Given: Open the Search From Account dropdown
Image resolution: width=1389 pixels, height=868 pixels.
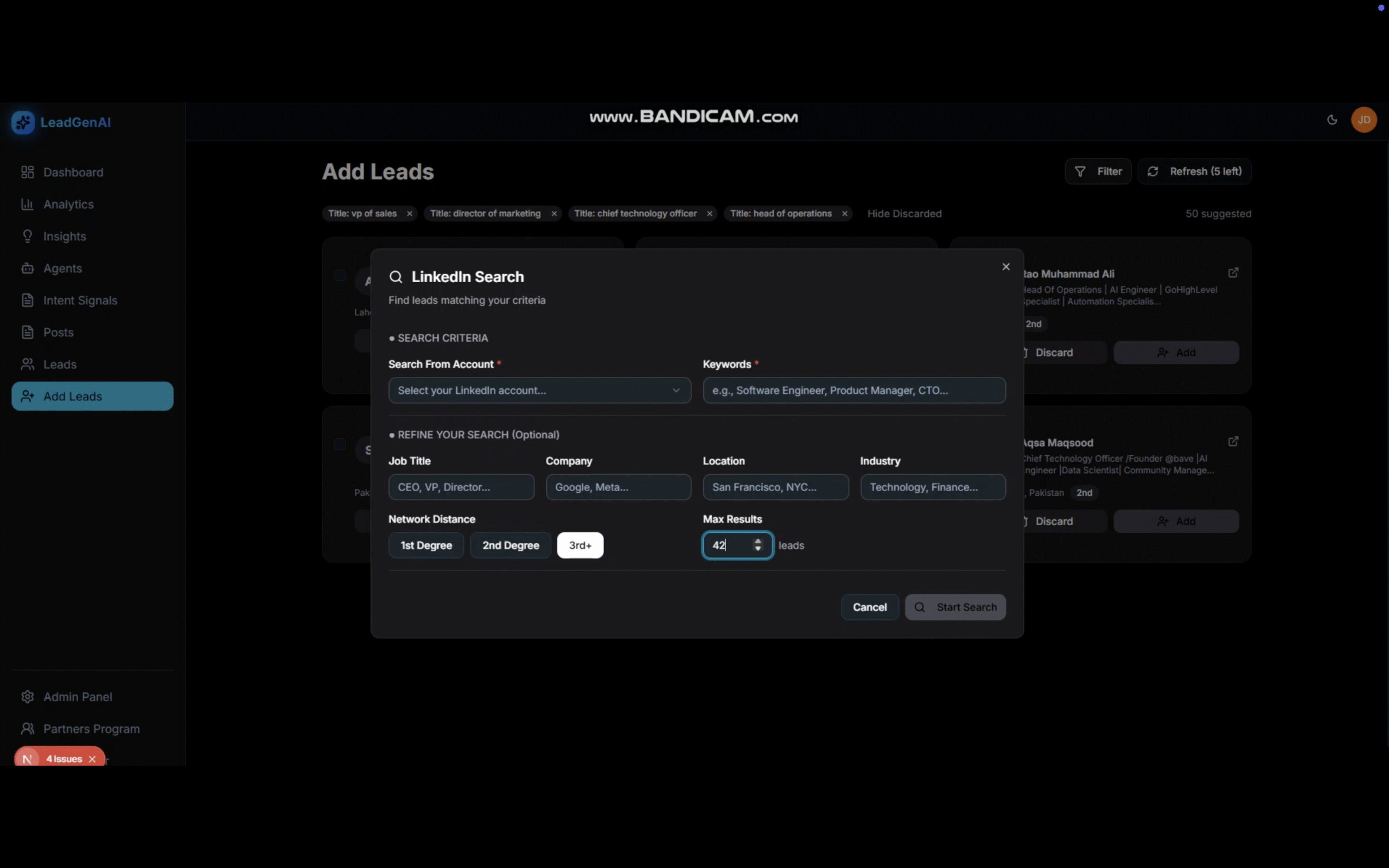Looking at the screenshot, I should (539, 391).
